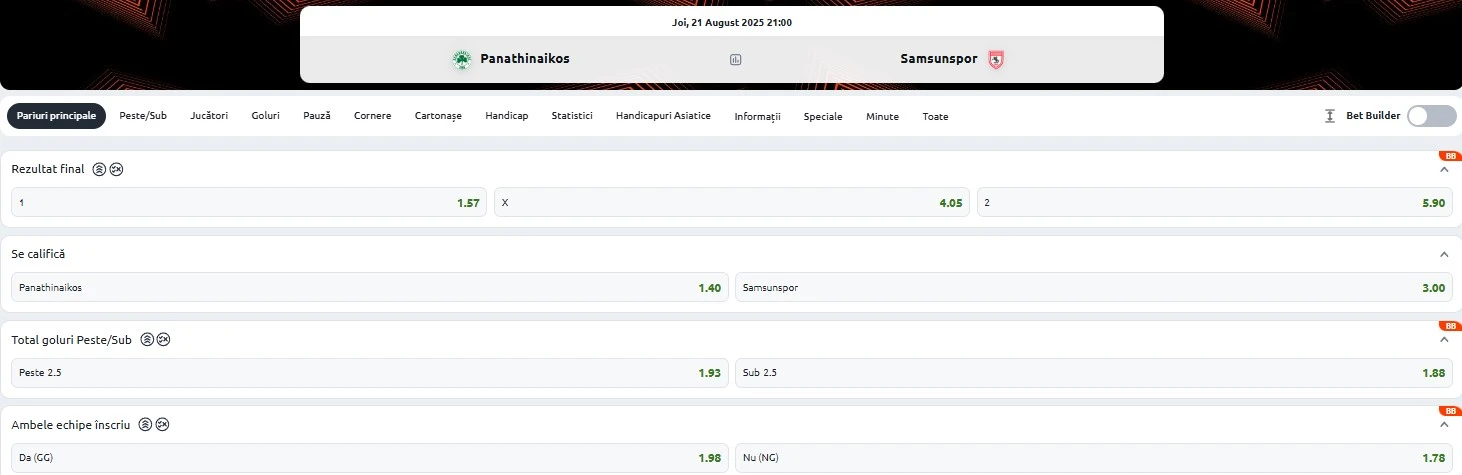Image resolution: width=1462 pixels, height=475 pixels.
Task: Open the match statistics icon between team names
Action: [x=736, y=60]
